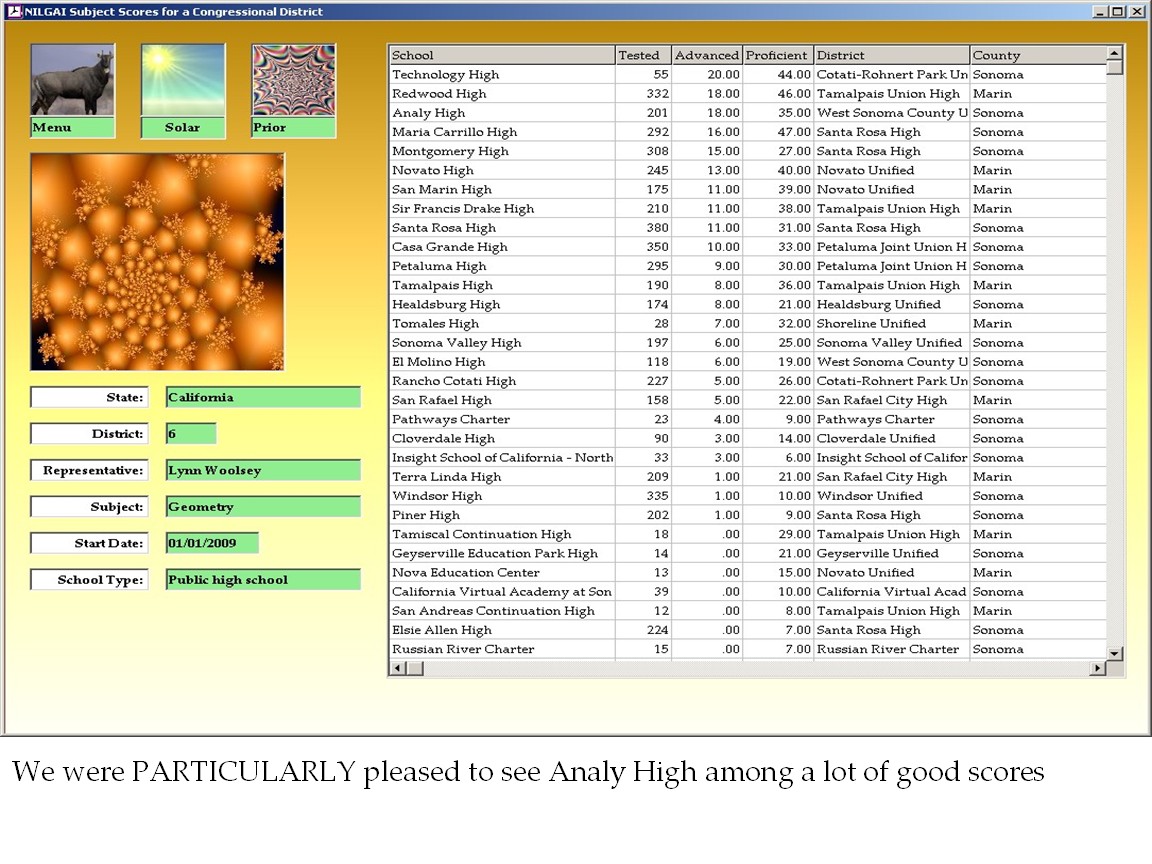Viewport: 1152px width, 864px height.
Task: Click the State field showing California
Action: (x=263, y=398)
